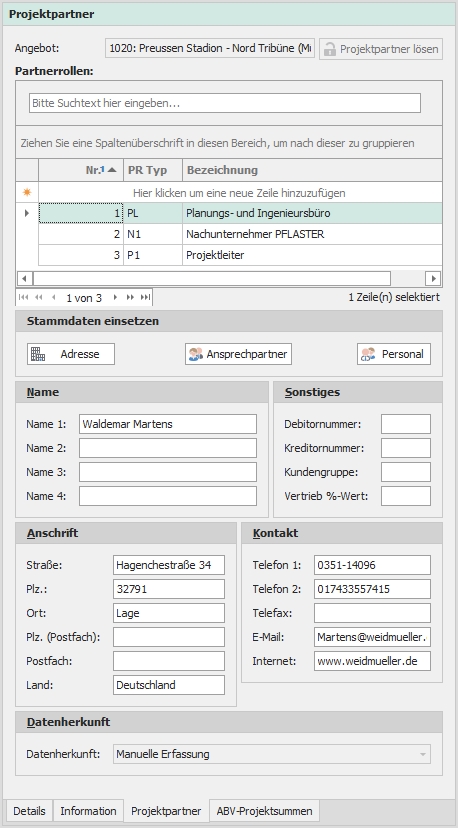Viewport: 458px width, 828px height.
Task: Click the Telefon 2 field
Action: (x=372, y=589)
